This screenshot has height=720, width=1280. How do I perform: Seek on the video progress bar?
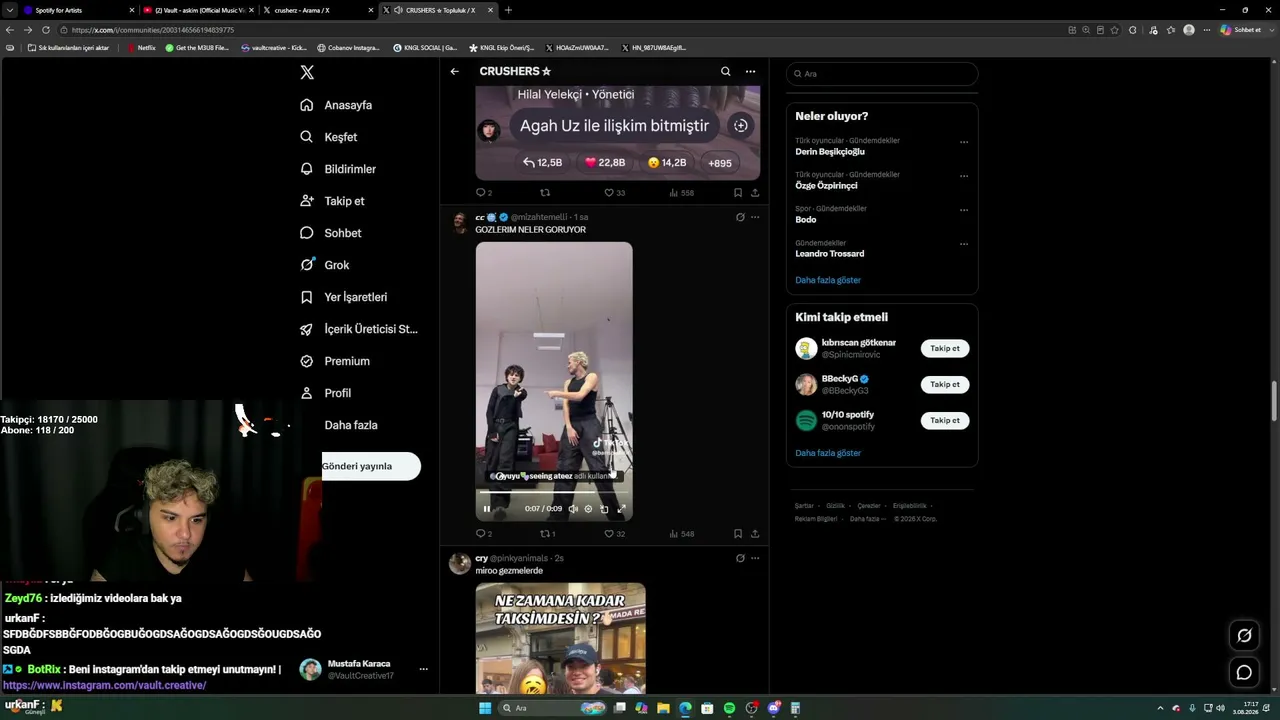click(554, 492)
